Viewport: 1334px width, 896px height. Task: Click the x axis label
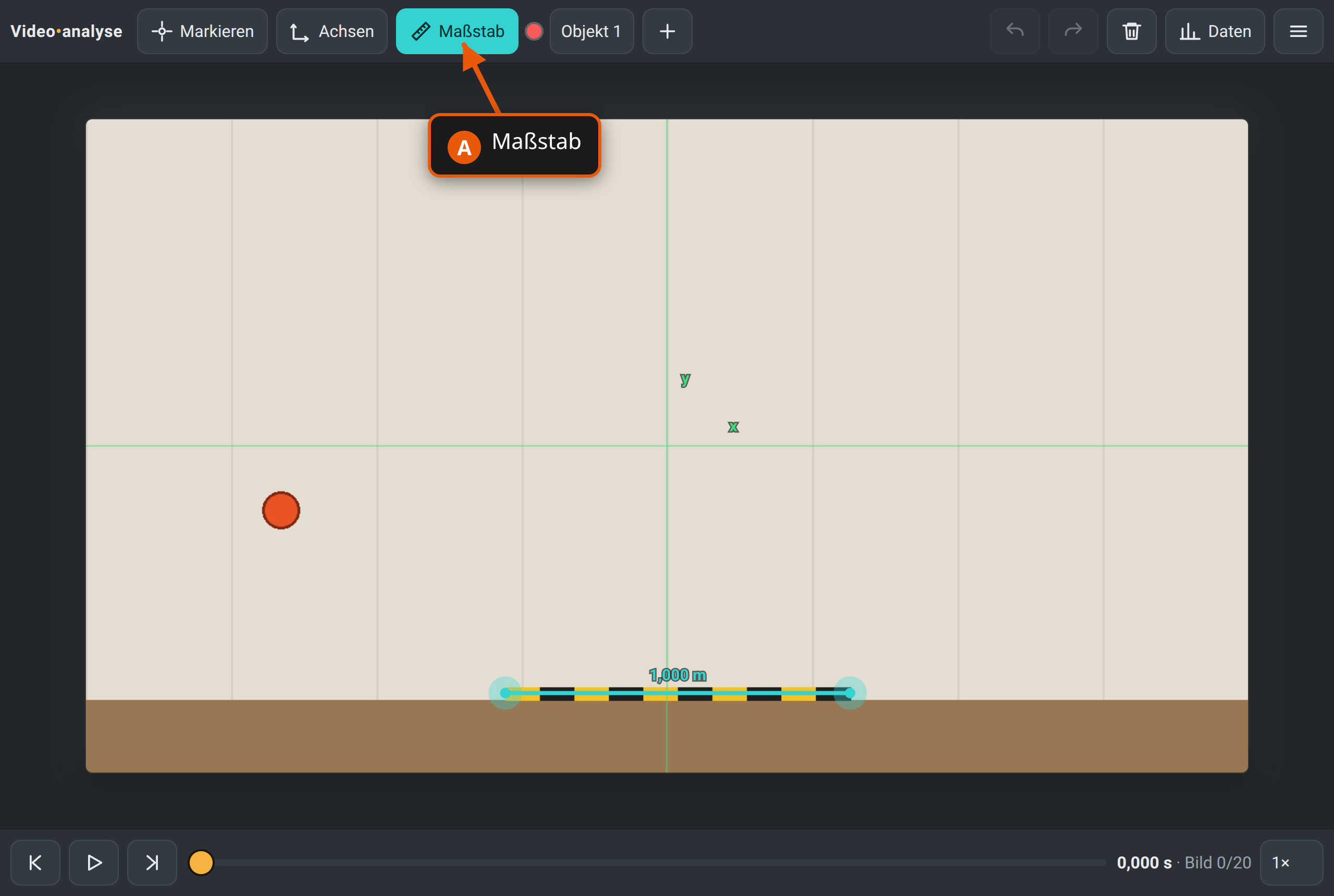tap(733, 427)
